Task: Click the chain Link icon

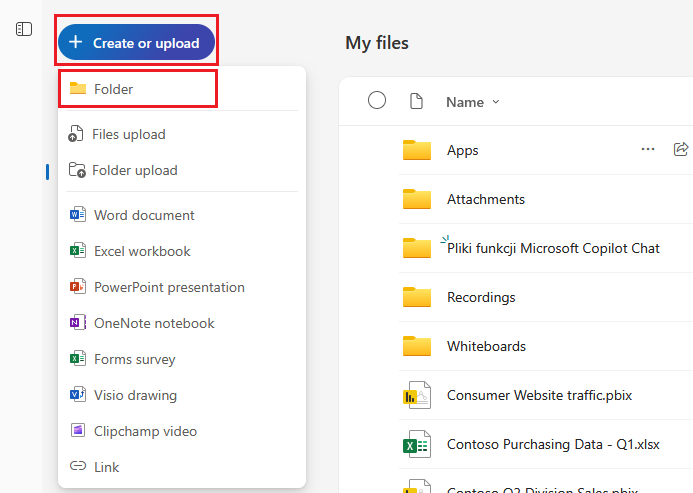Action: click(x=78, y=466)
